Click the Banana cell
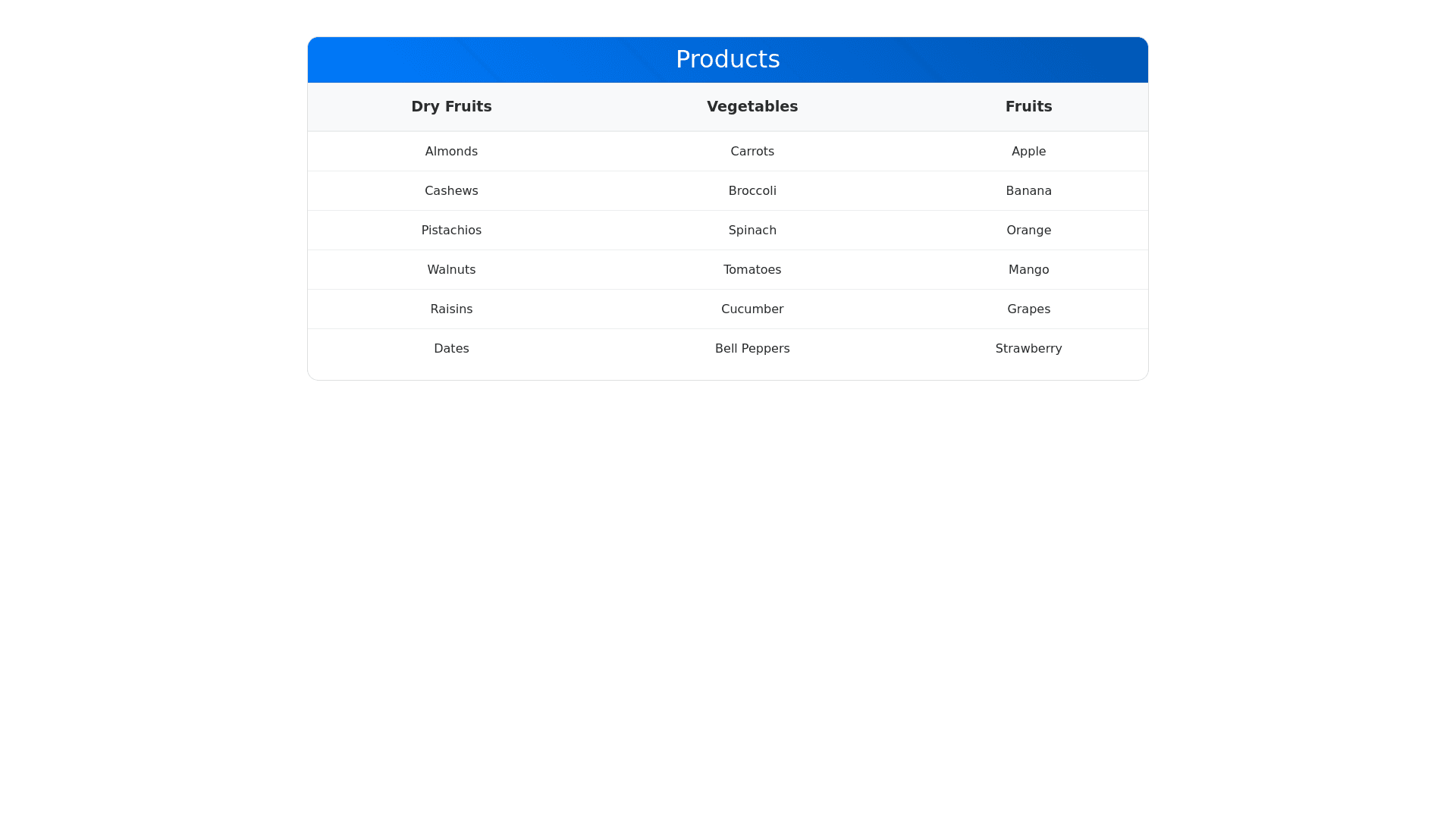 (x=1028, y=190)
